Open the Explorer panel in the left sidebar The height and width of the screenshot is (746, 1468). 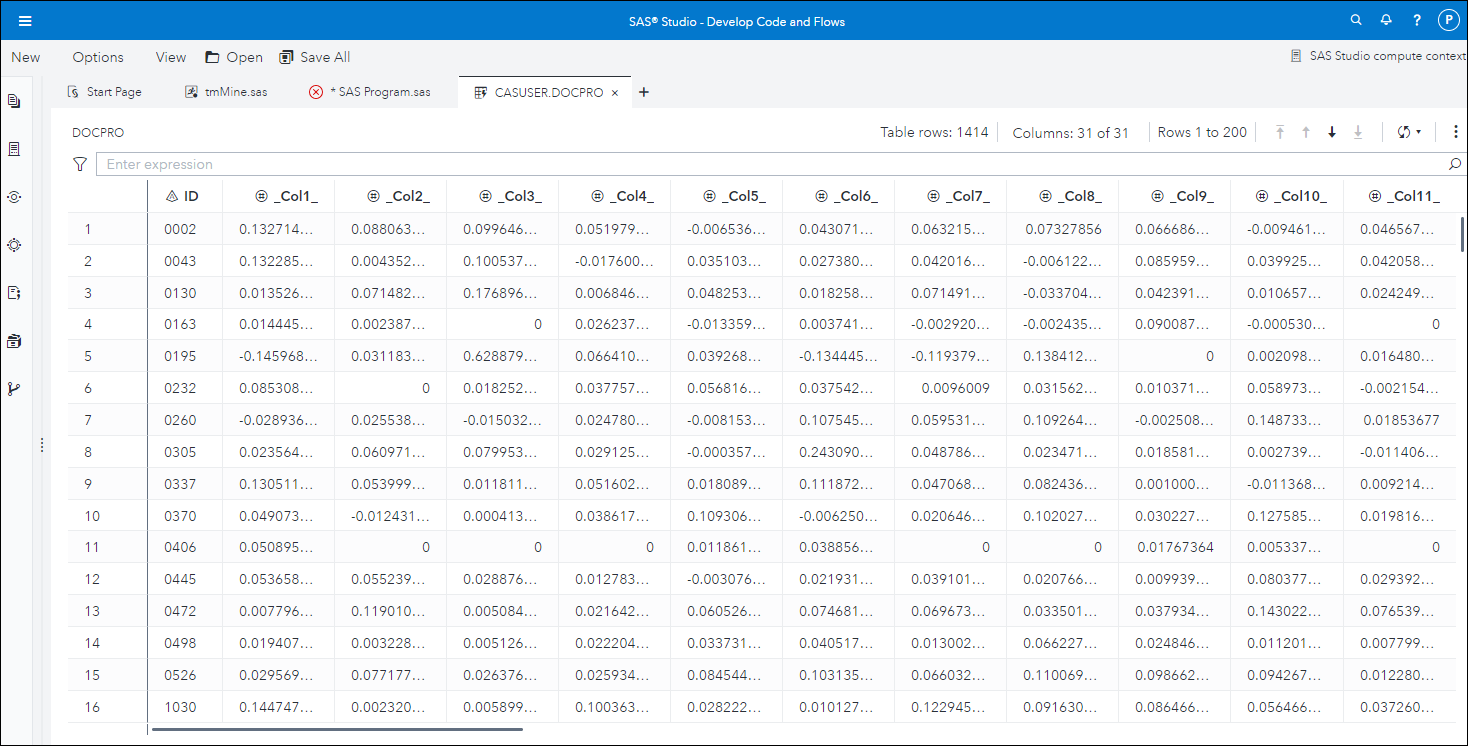click(14, 100)
